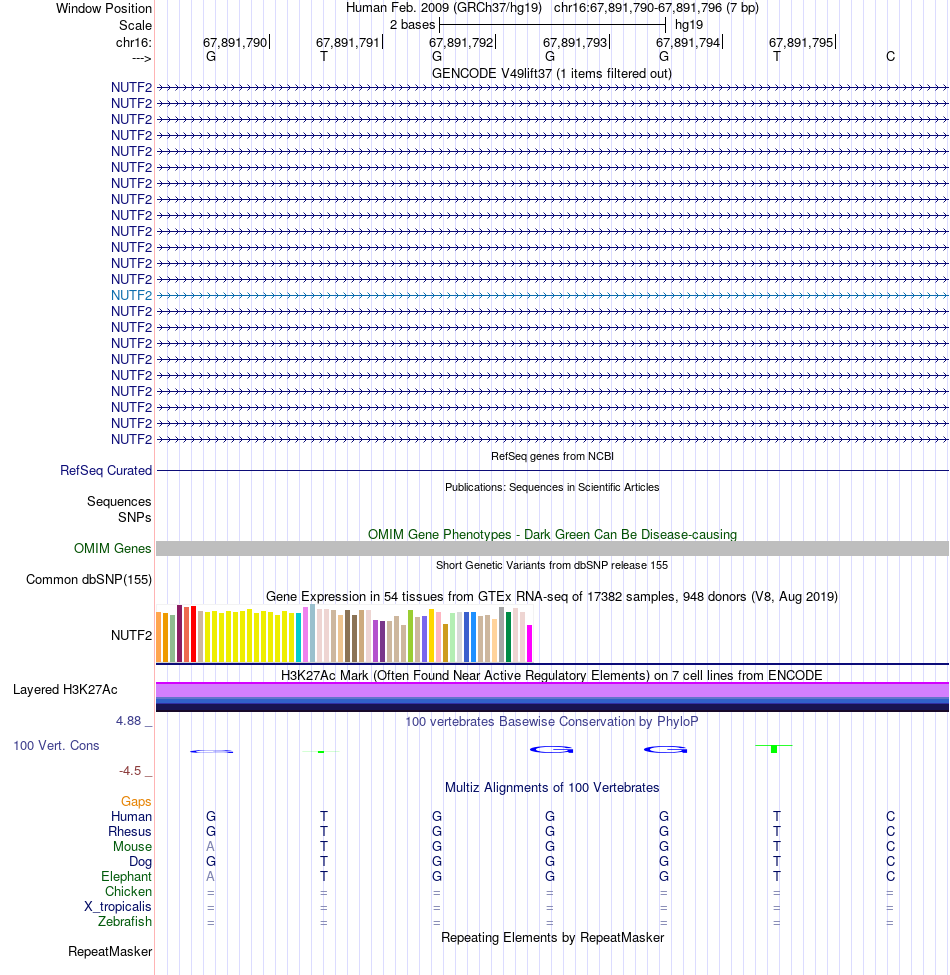Click the light-blue highlighted NUTF2 transcript label

[x=131, y=295]
